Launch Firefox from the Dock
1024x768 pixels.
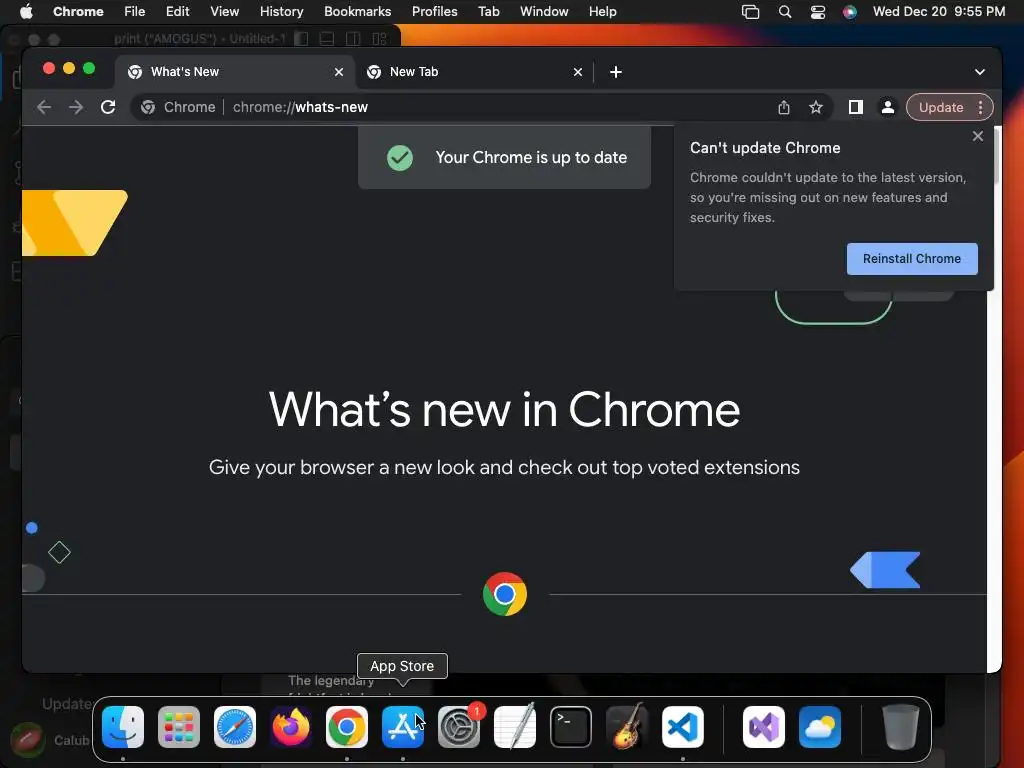pos(291,727)
